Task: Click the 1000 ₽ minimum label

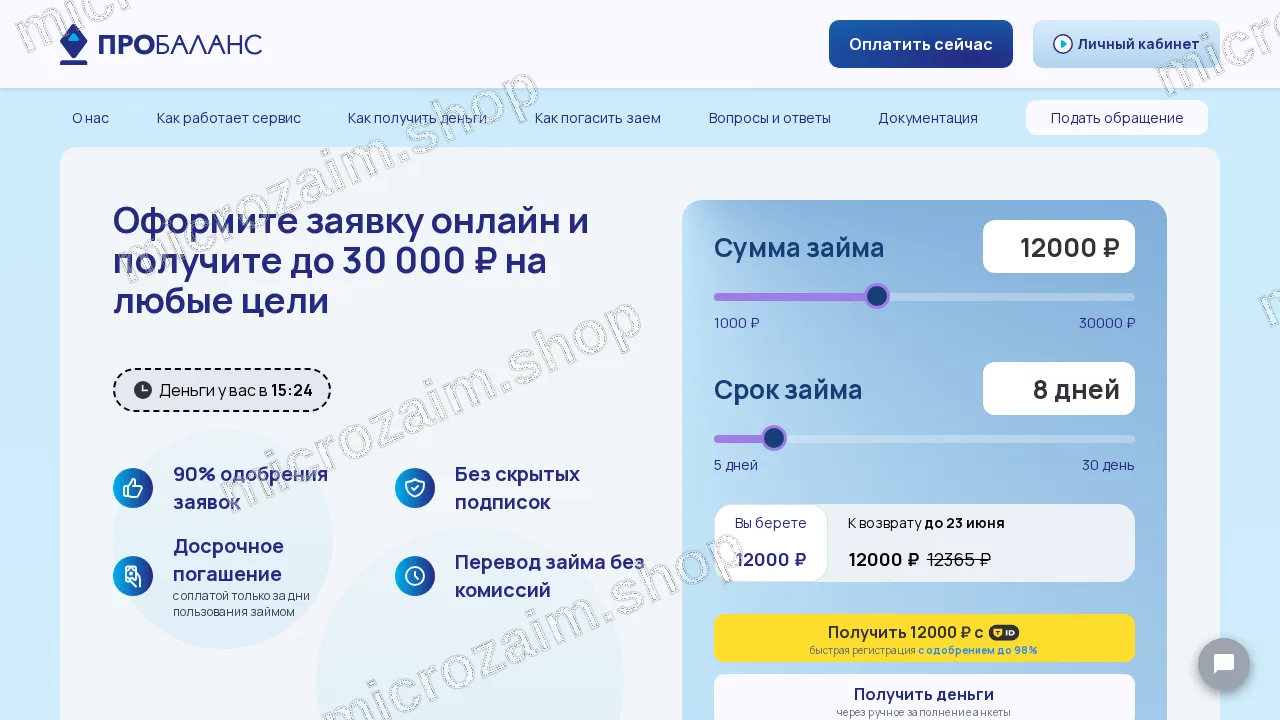Action: pyautogui.click(x=737, y=323)
